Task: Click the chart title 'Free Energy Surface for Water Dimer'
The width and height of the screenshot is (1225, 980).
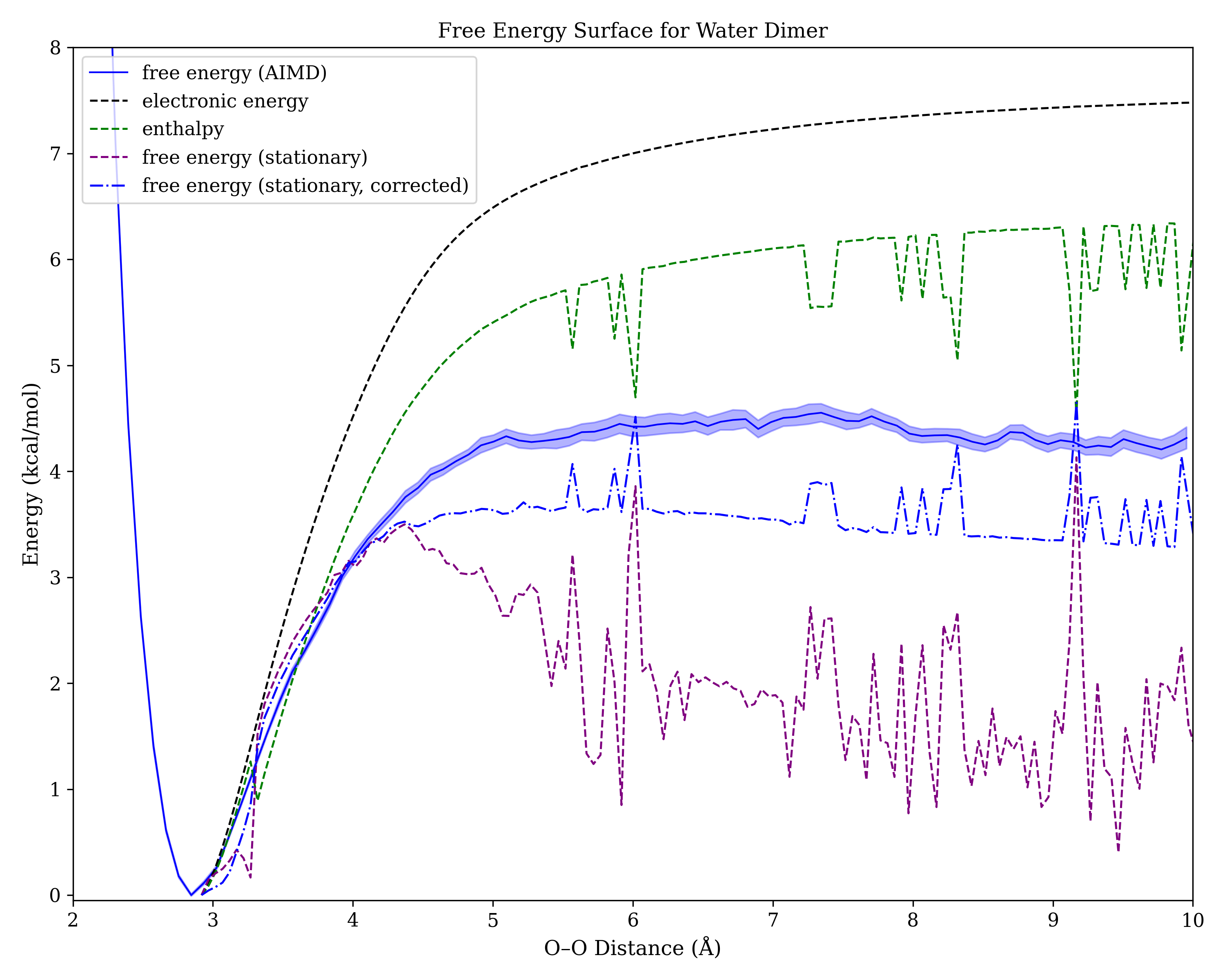Action: (x=633, y=31)
